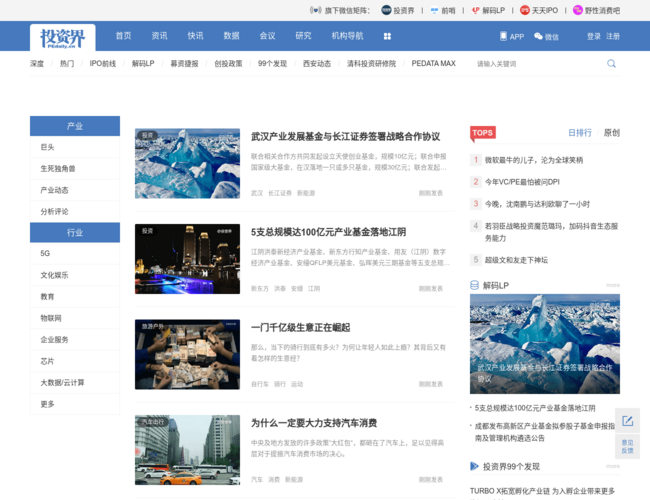Viewport: 650px width, 500px height.
Task: Focus the keyword search input field
Action: 539,64
